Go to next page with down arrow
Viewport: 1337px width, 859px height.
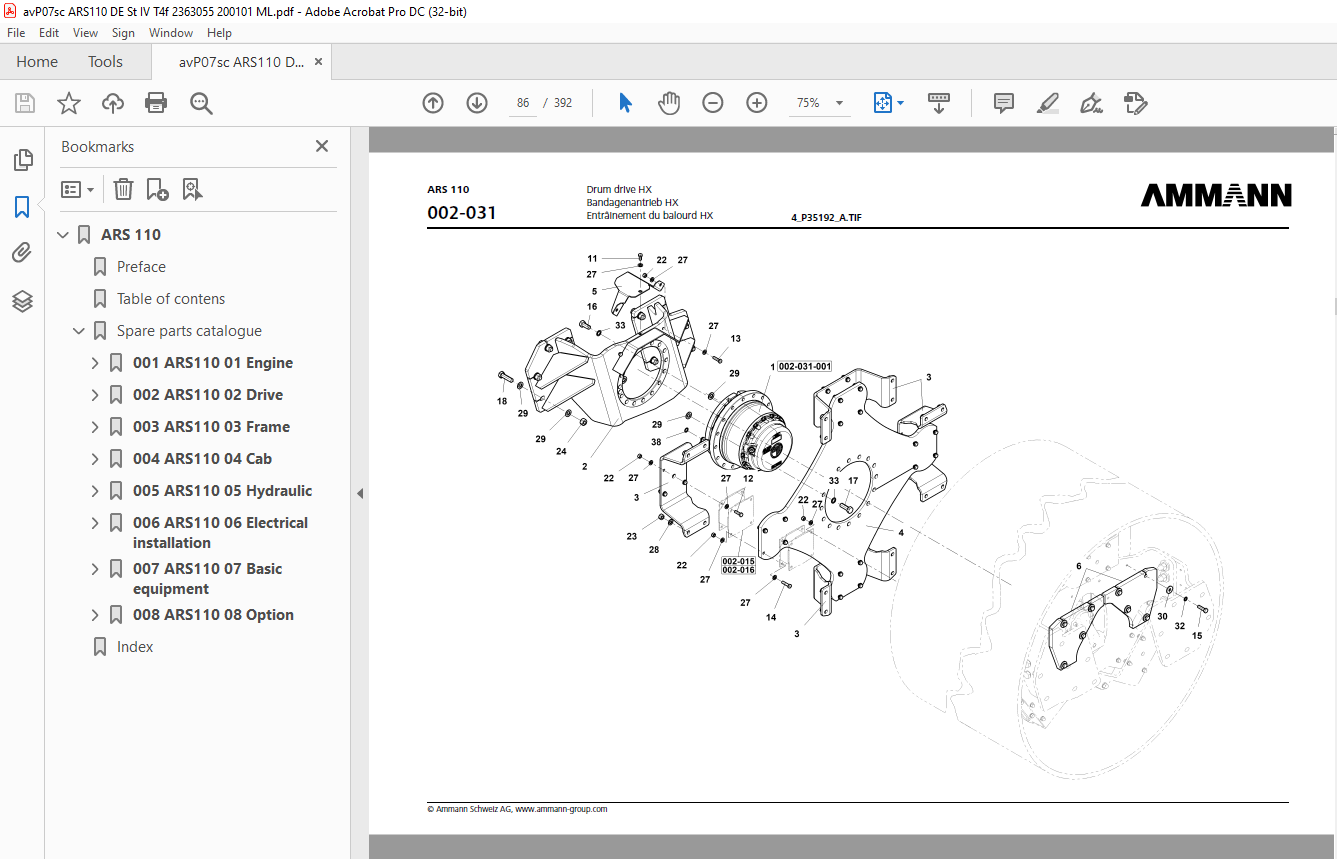pyautogui.click(x=477, y=103)
